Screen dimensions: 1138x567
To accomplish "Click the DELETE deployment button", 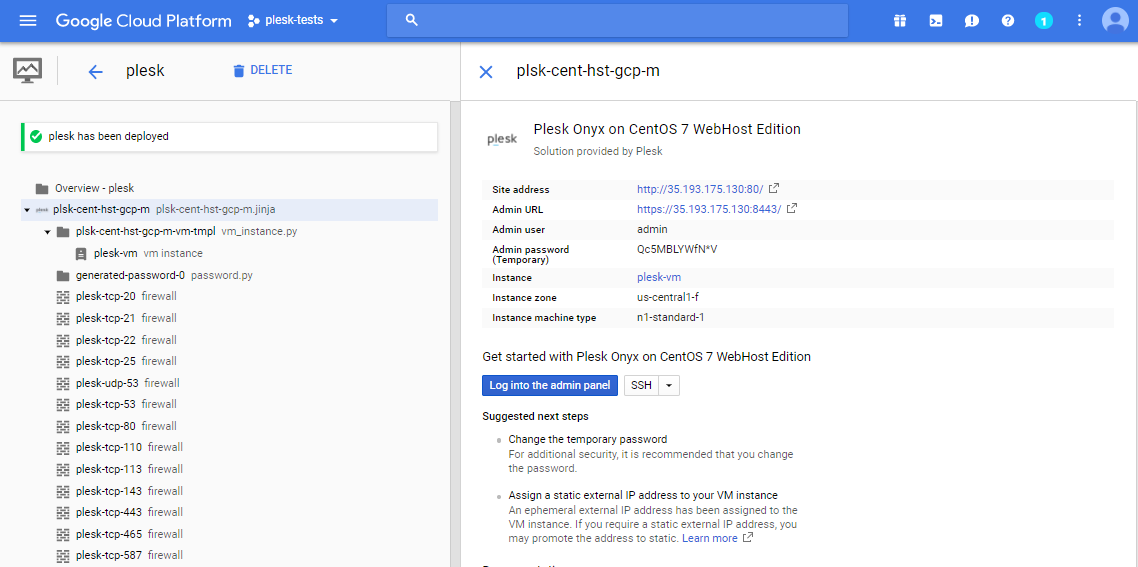I will pyautogui.click(x=262, y=71).
